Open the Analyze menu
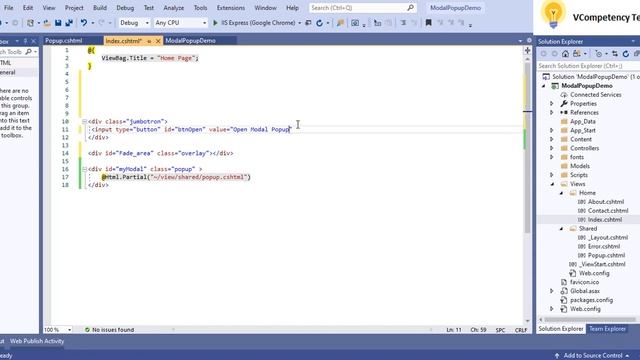Viewport: 640px width, 360px height. coord(173,8)
